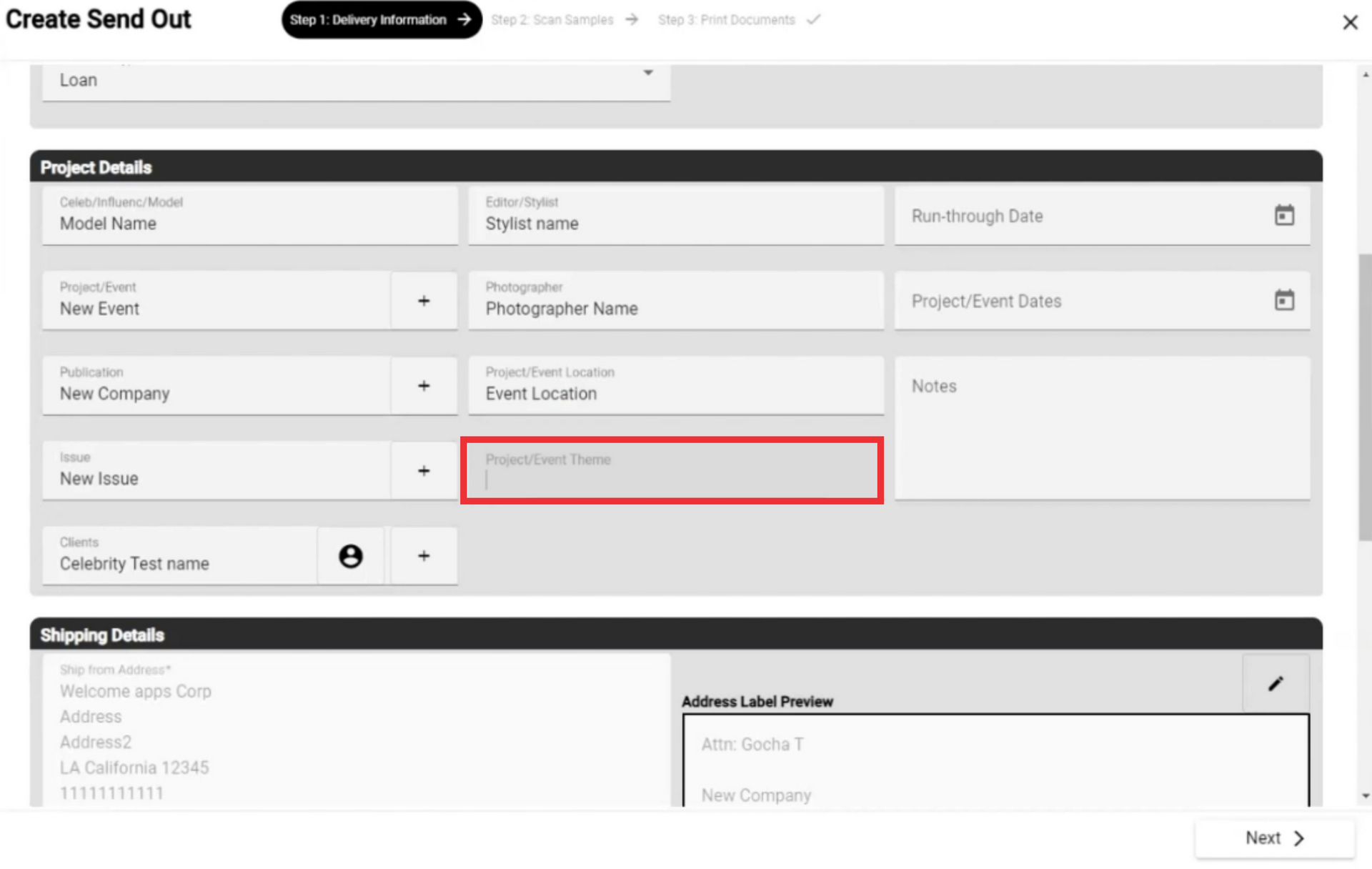This screenshot has height=869, width=1372.
Task: Click inside the Address Label Preview box
Action: [995, 760]
